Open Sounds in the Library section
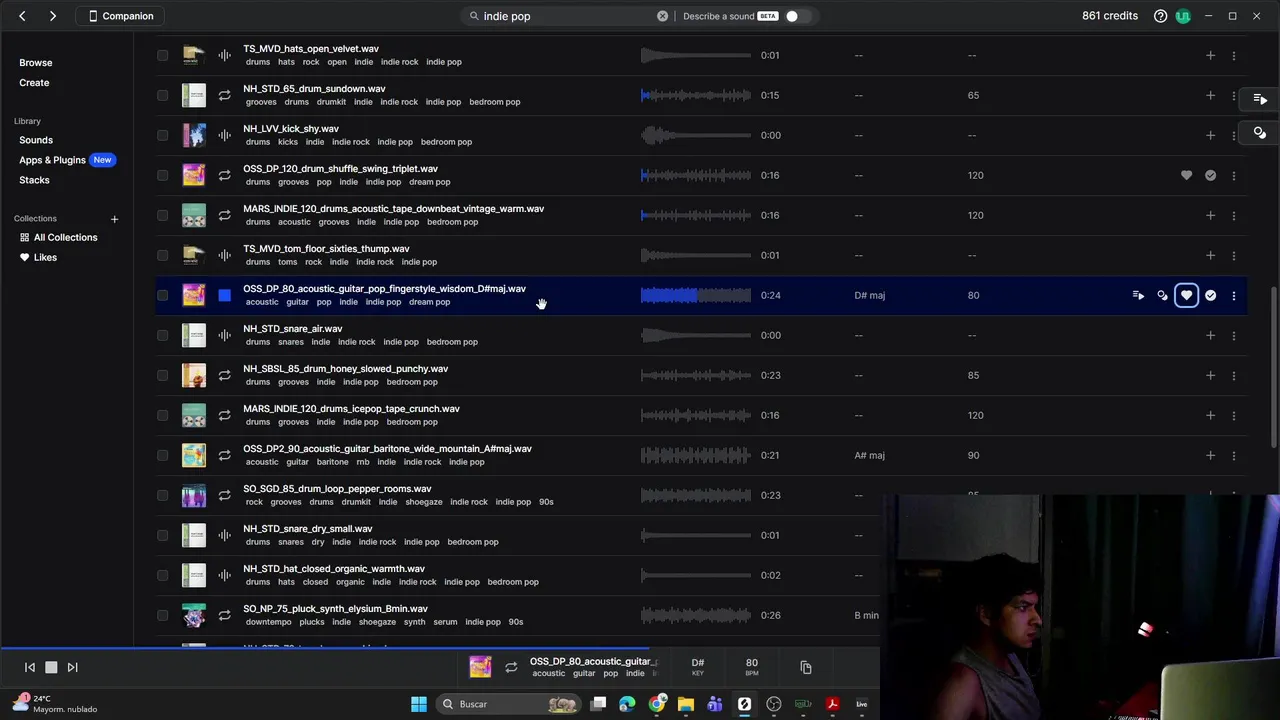This screenshot has height=720, width=1280. (x=36, y=140)
